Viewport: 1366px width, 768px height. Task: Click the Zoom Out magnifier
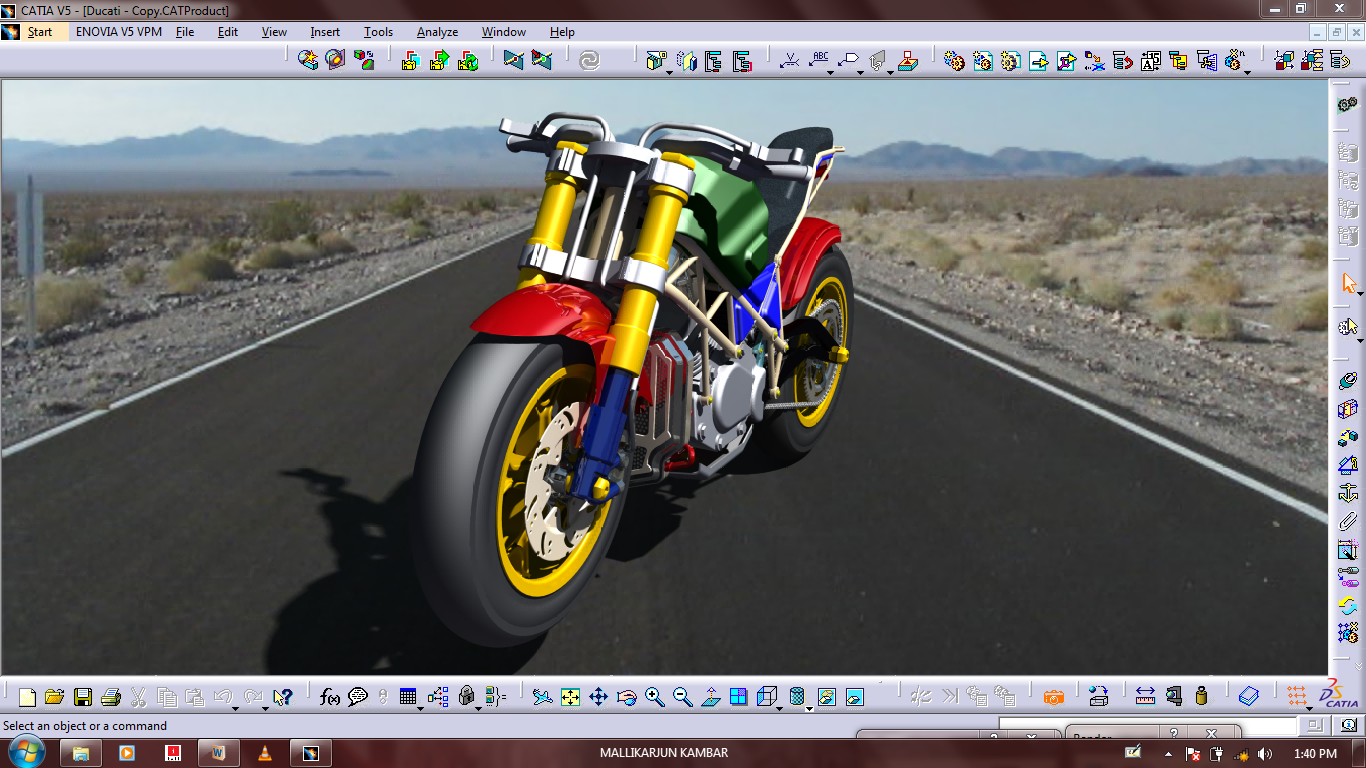click(x=683, y=697)
